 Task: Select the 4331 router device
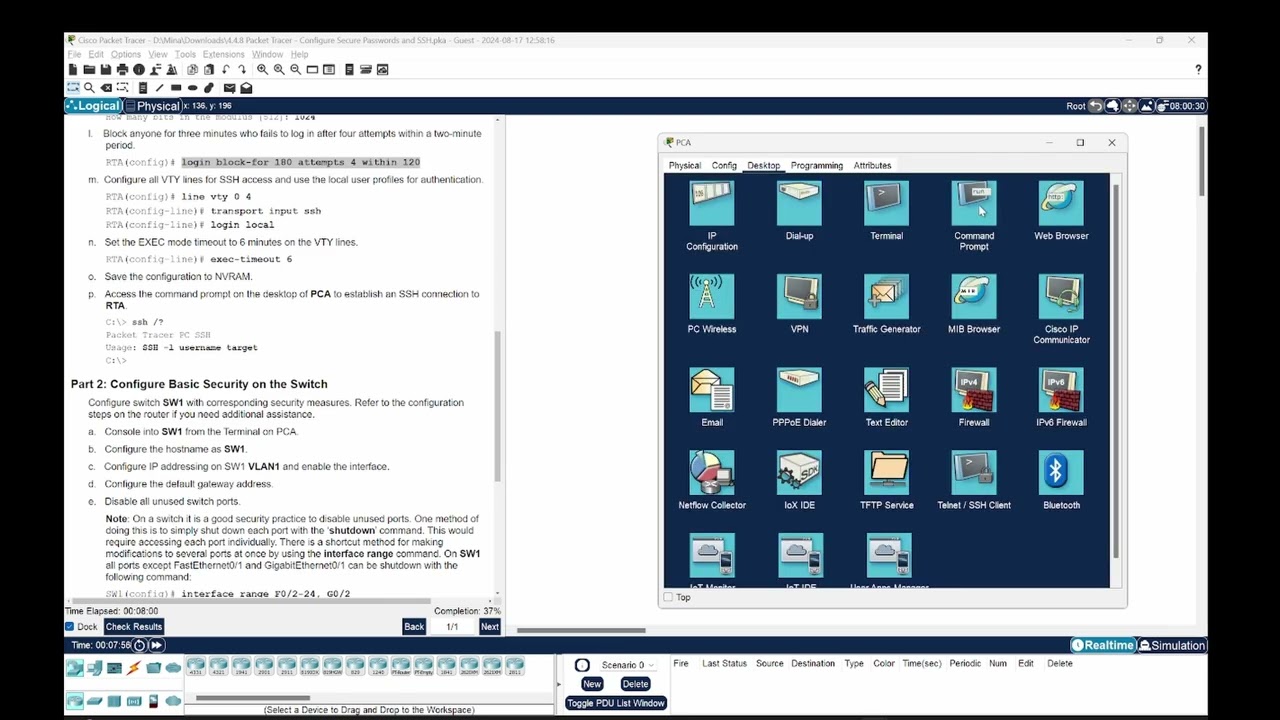[x=196, y=666]
